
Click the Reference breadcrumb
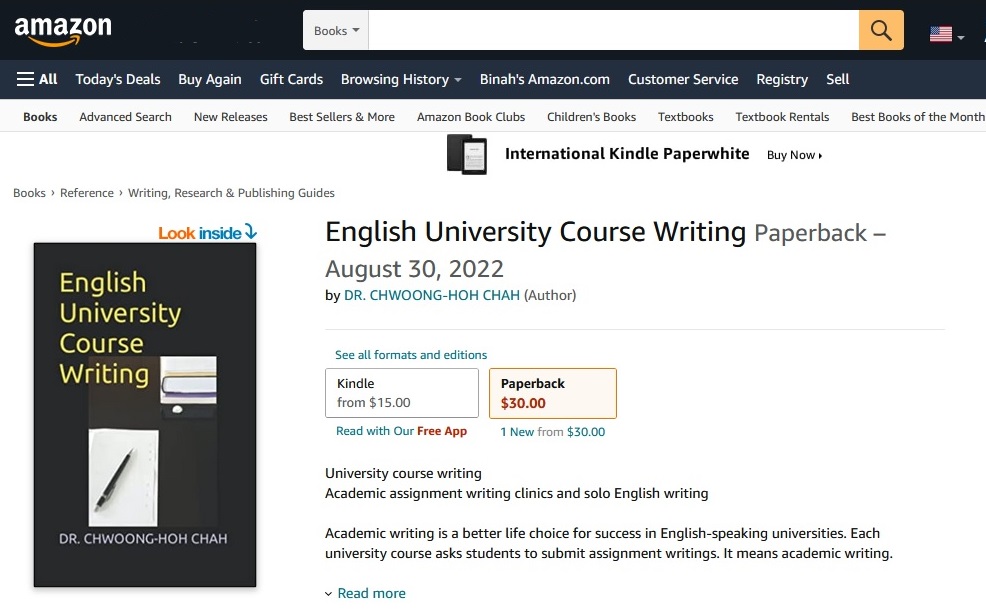coord(87,193)
